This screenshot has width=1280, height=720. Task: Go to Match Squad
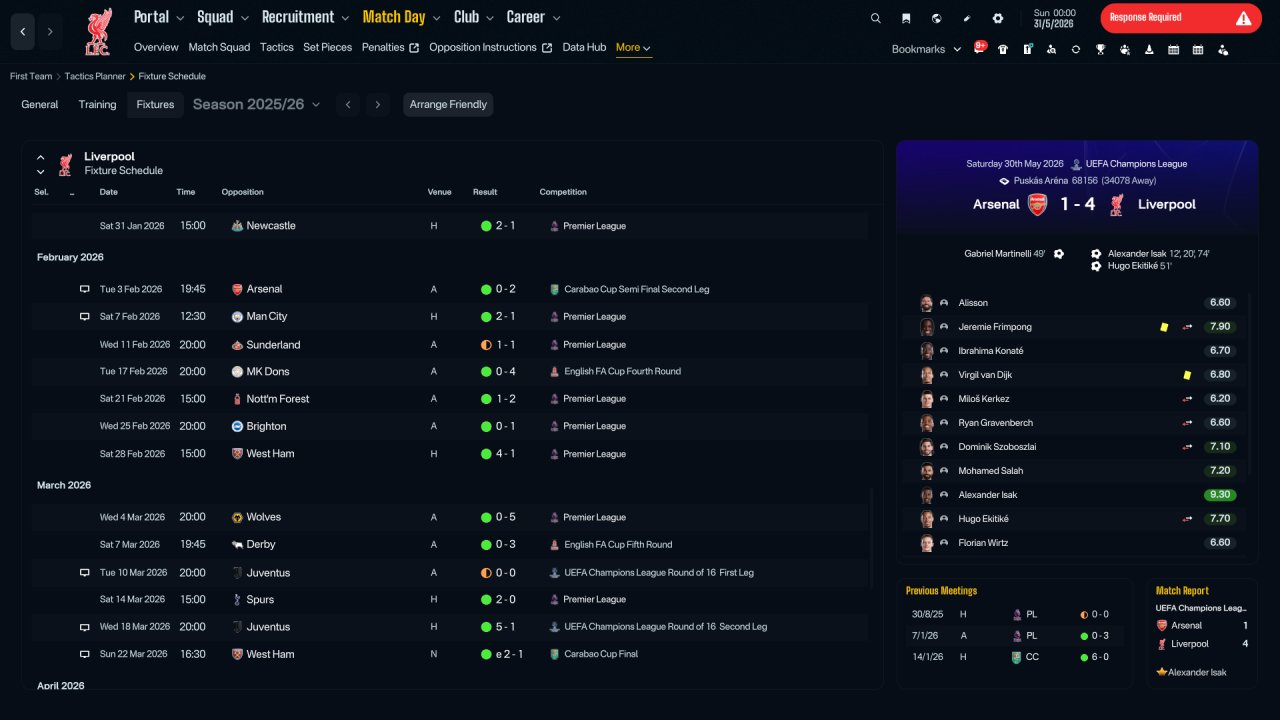219,48
